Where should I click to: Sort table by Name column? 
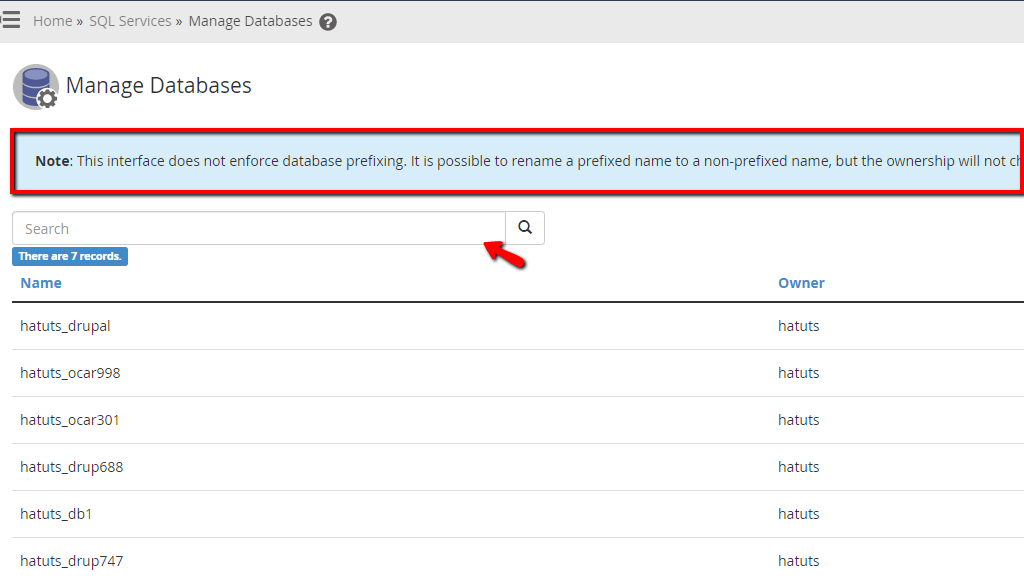click(x=41, y=283)
